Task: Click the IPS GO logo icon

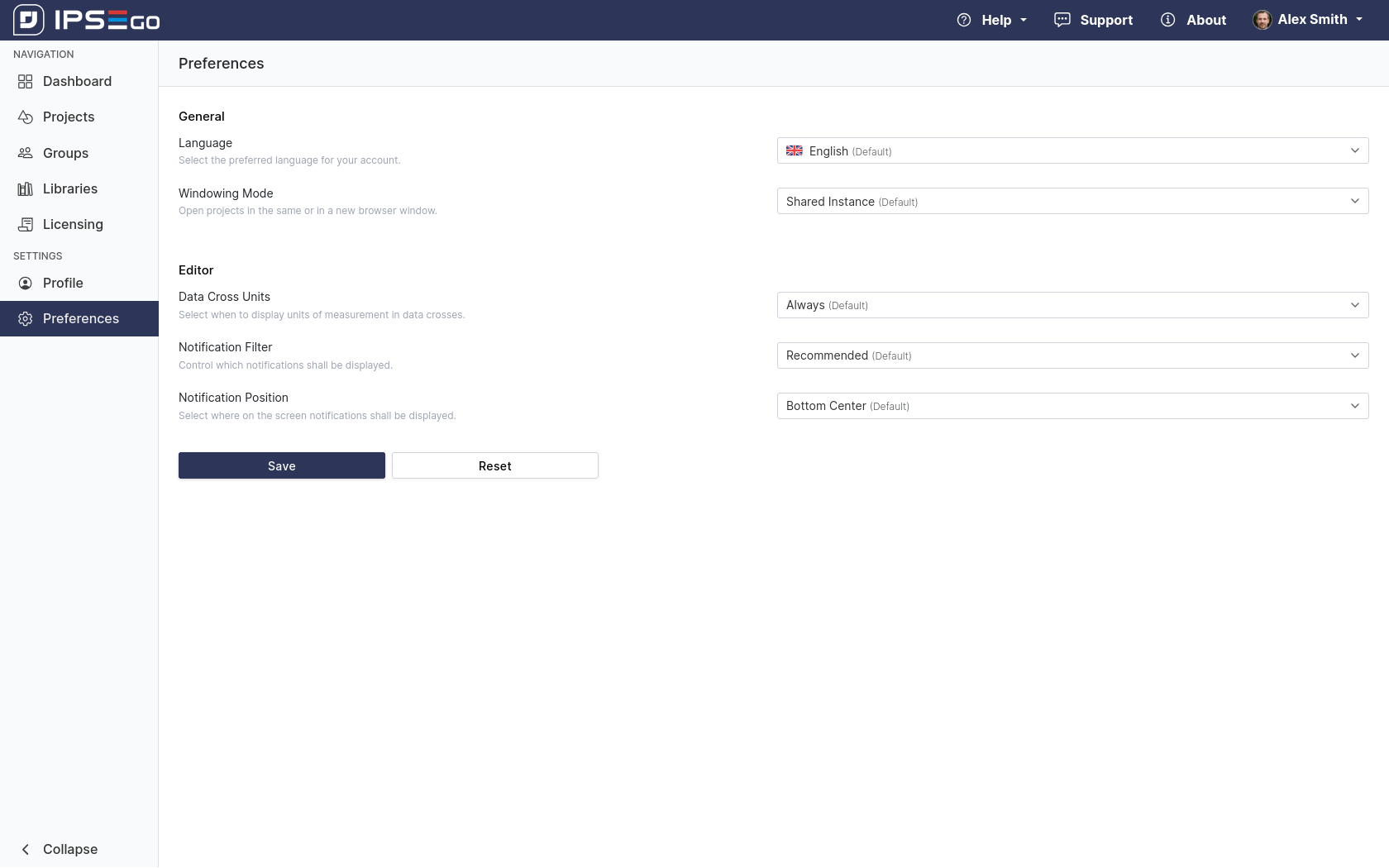Action: [x=28, y=20]
